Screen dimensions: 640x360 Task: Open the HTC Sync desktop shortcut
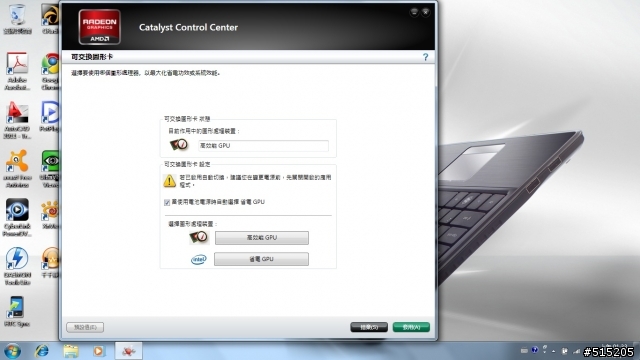[17, 311]
